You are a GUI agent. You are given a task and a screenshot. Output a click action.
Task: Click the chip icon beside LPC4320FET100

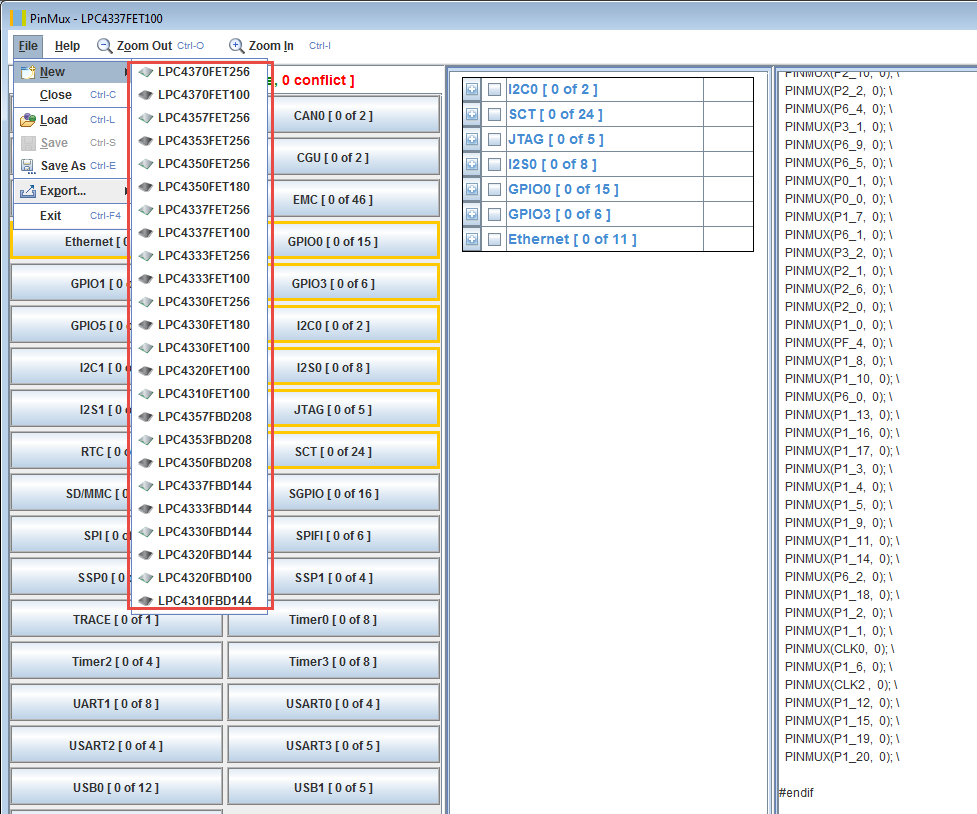click(146, 371)
